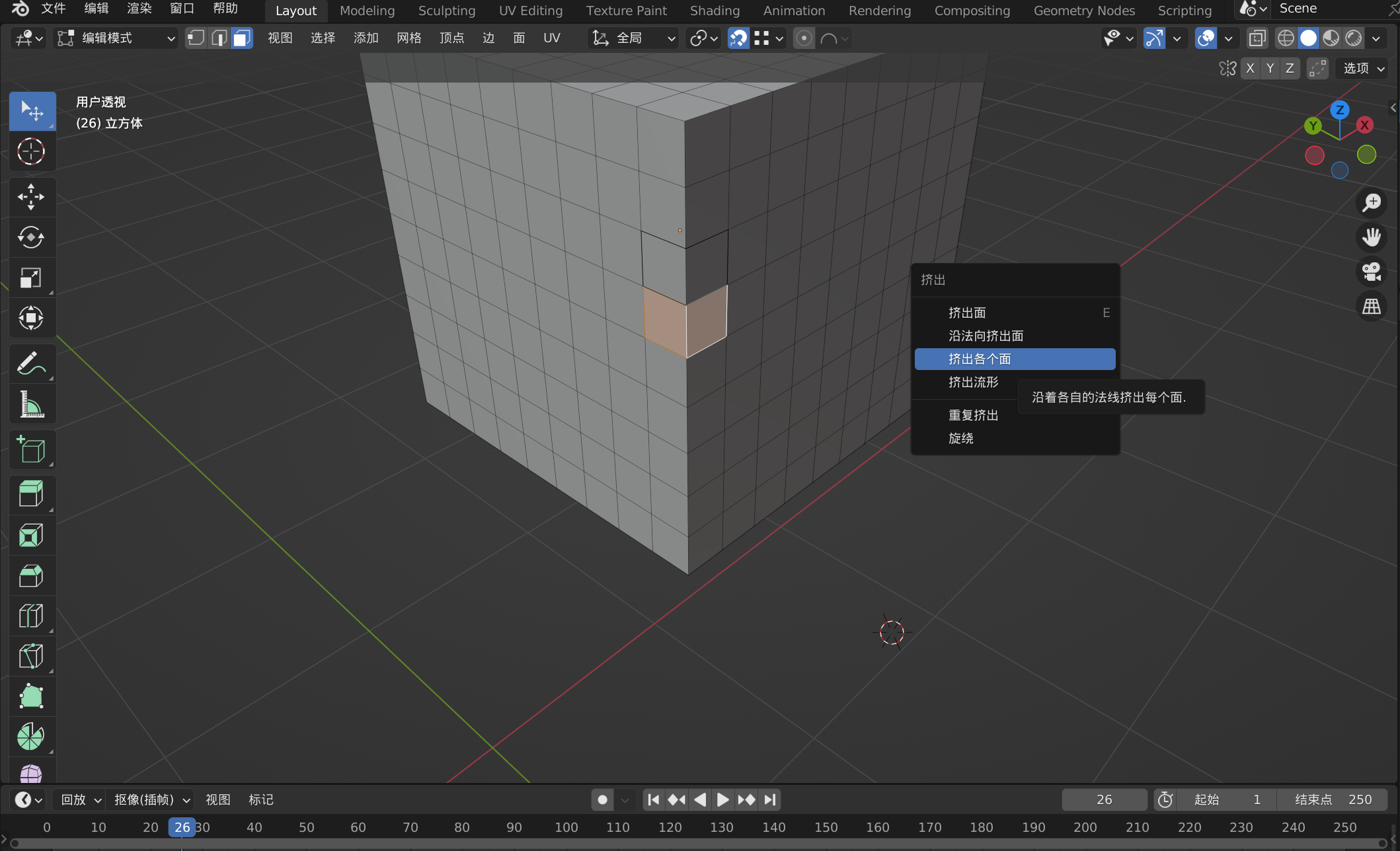
Task: Activate the 3D Cursor tool
Action: coord(32,151)
